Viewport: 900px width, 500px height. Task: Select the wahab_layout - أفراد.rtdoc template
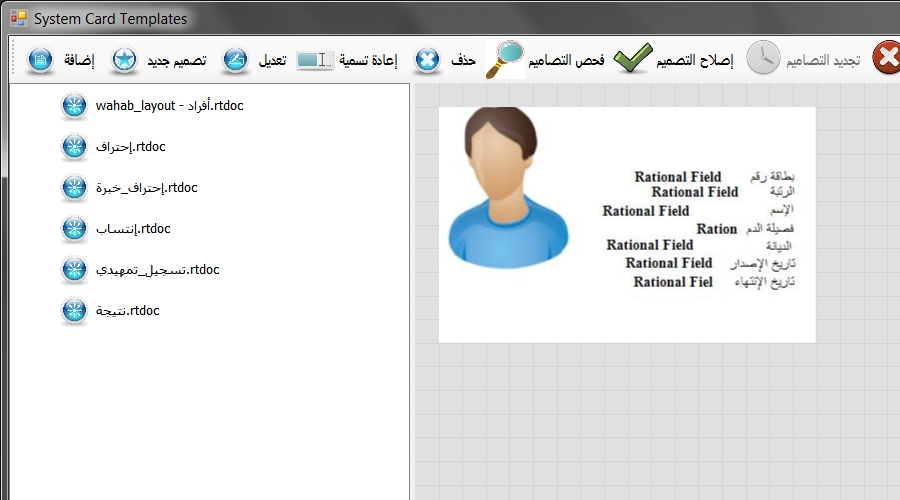(169, 105)
